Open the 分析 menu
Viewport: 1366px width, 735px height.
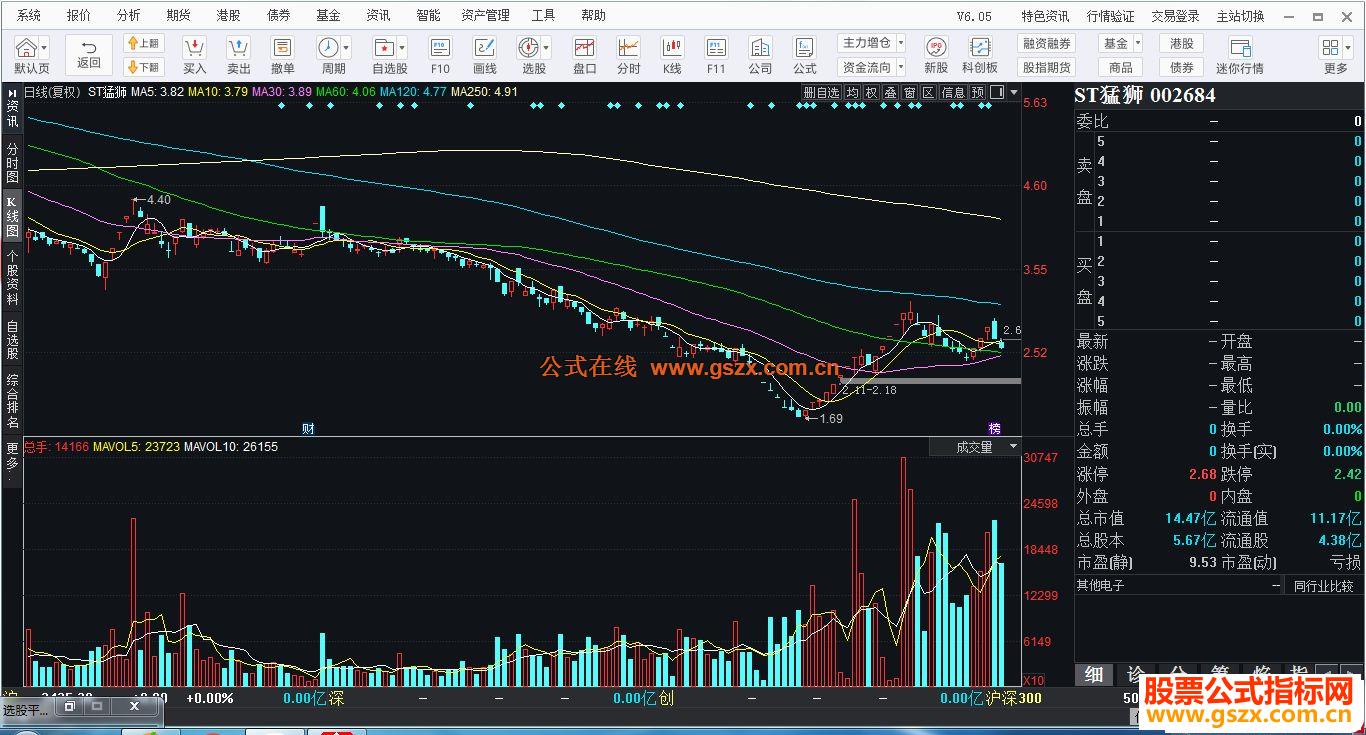point(128,15)
